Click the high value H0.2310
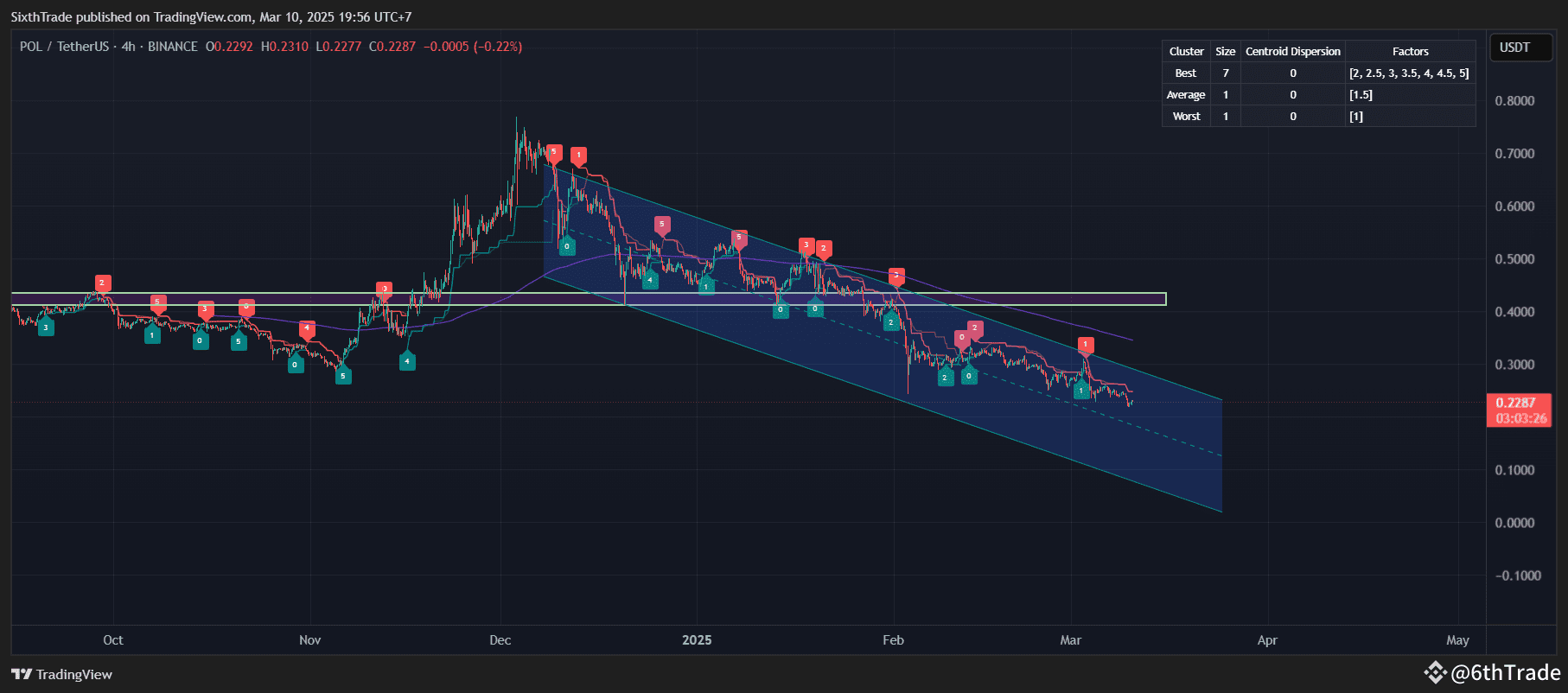Screen dimensions: 1568x693 pyautogui.click(x=284, y=47)
